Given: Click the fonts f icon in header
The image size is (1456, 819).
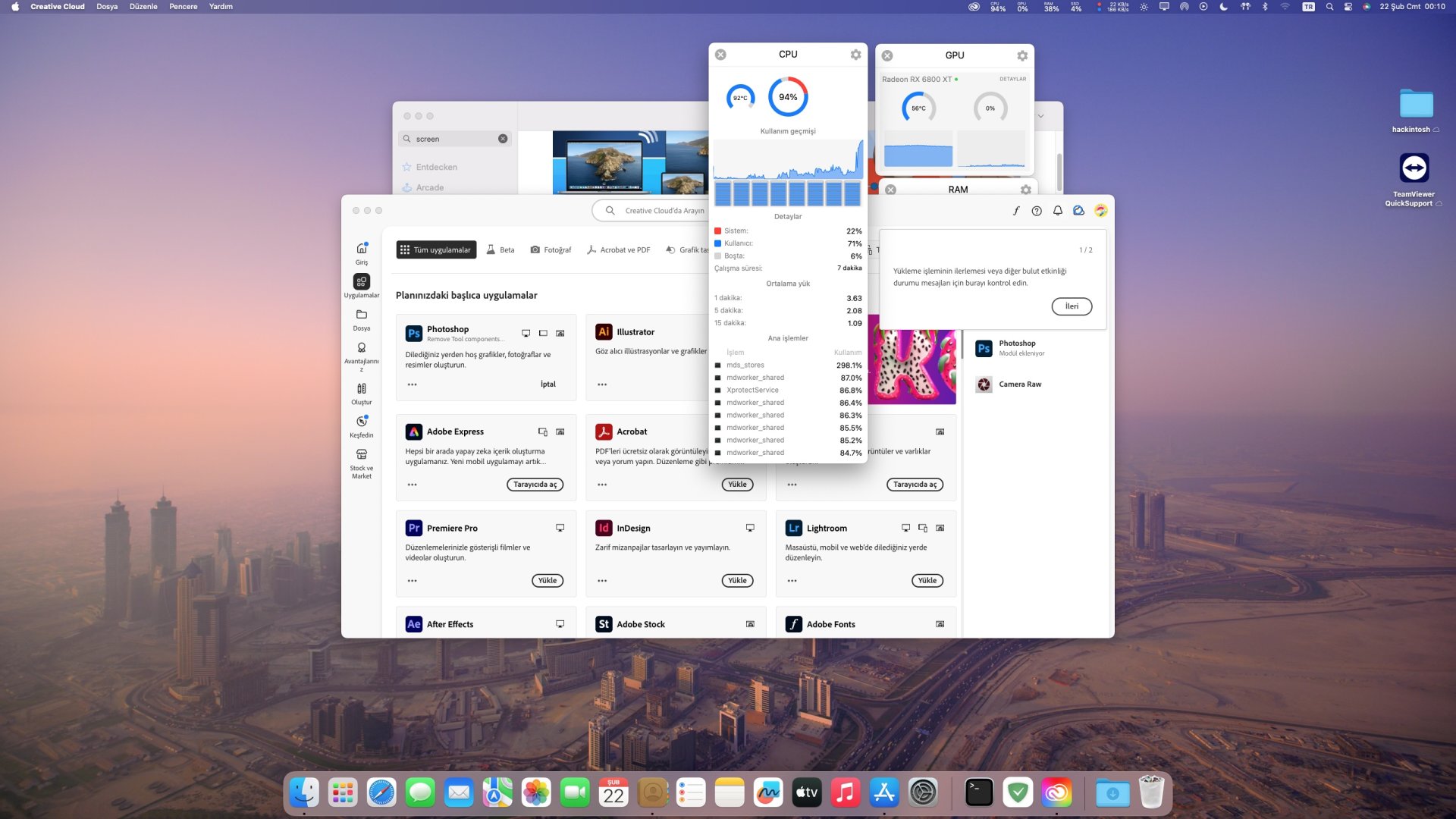Looking at the screenshot, I should (1016, 211).
